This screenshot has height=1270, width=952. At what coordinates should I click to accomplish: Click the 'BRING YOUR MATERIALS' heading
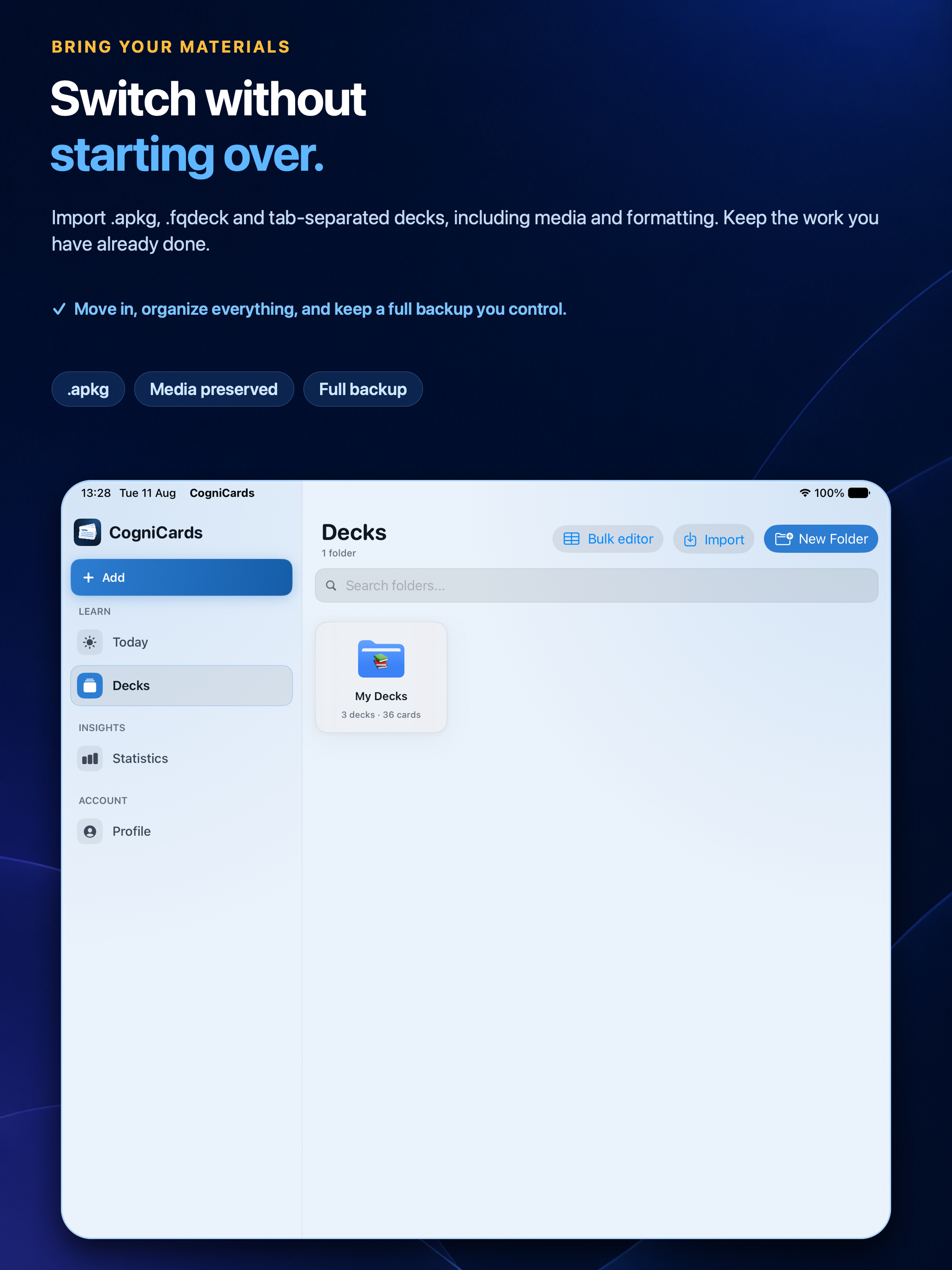coord(171,47)
